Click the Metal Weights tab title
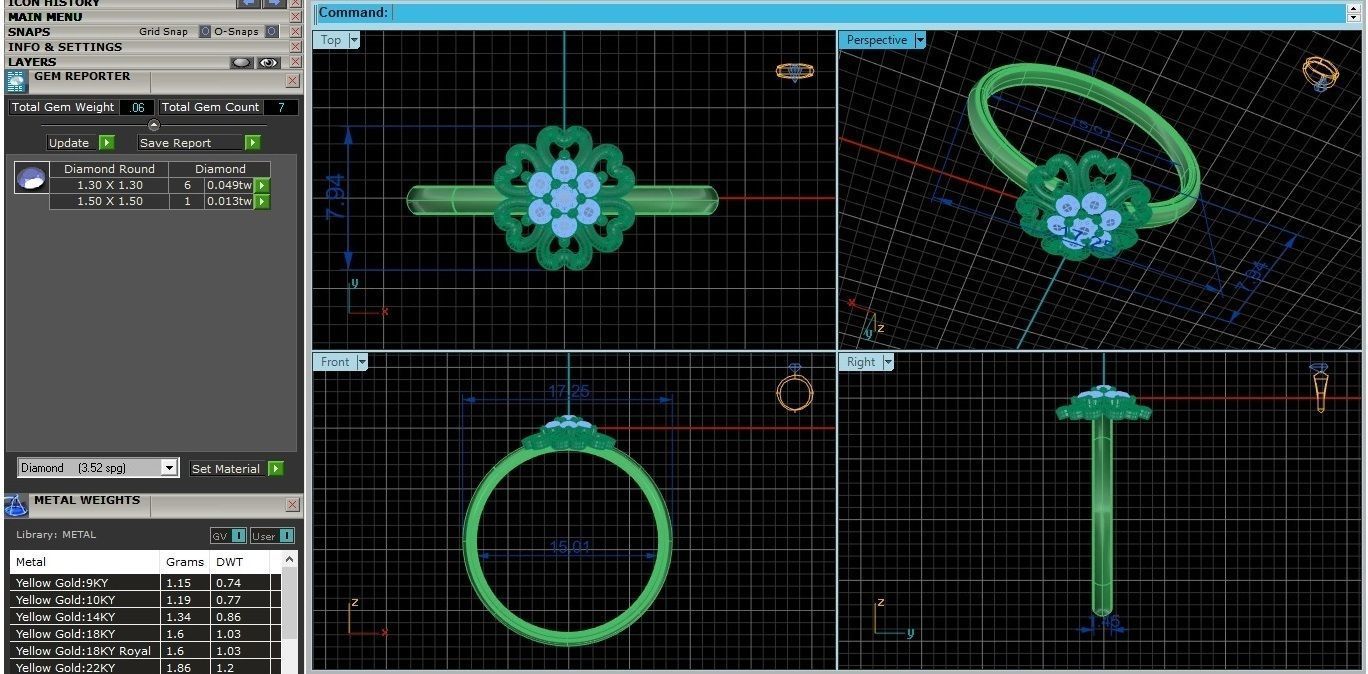Image resolution: width=1368 pixels, height=674 pixels. pos(87,501)
